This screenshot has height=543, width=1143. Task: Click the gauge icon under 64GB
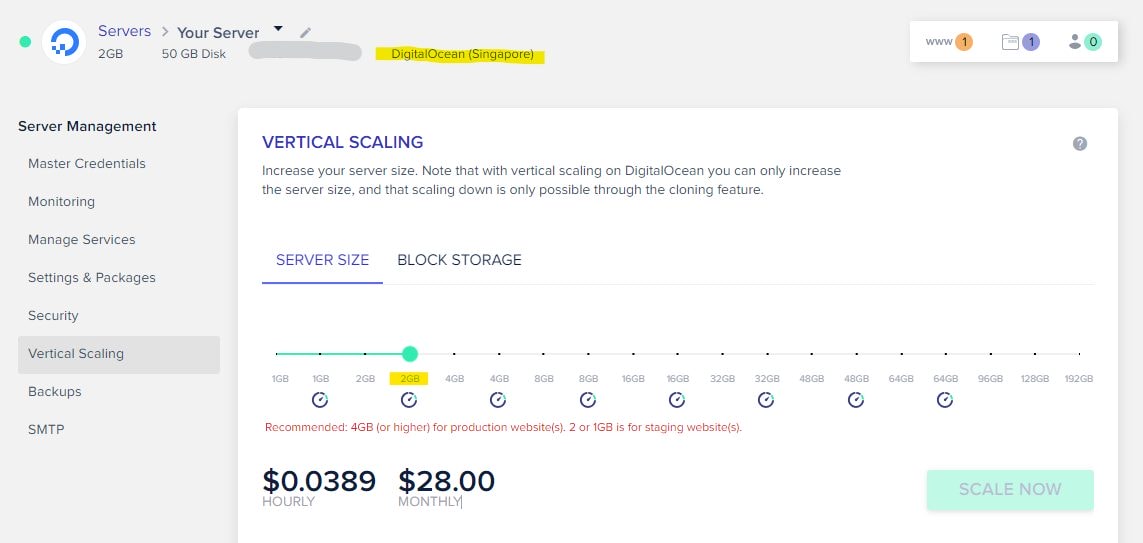945,400
